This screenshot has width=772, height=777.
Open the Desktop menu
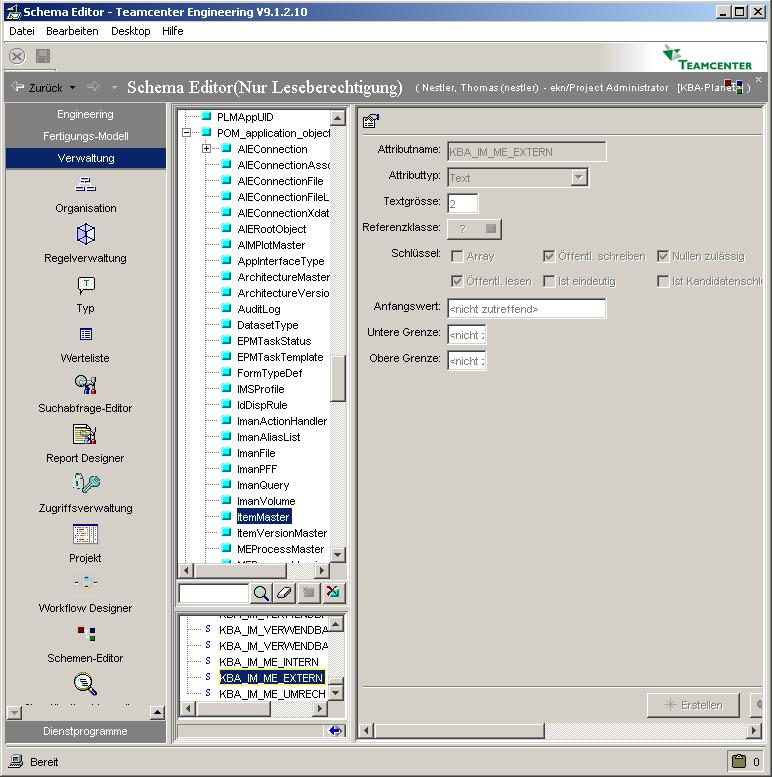[x=130, y=31]
